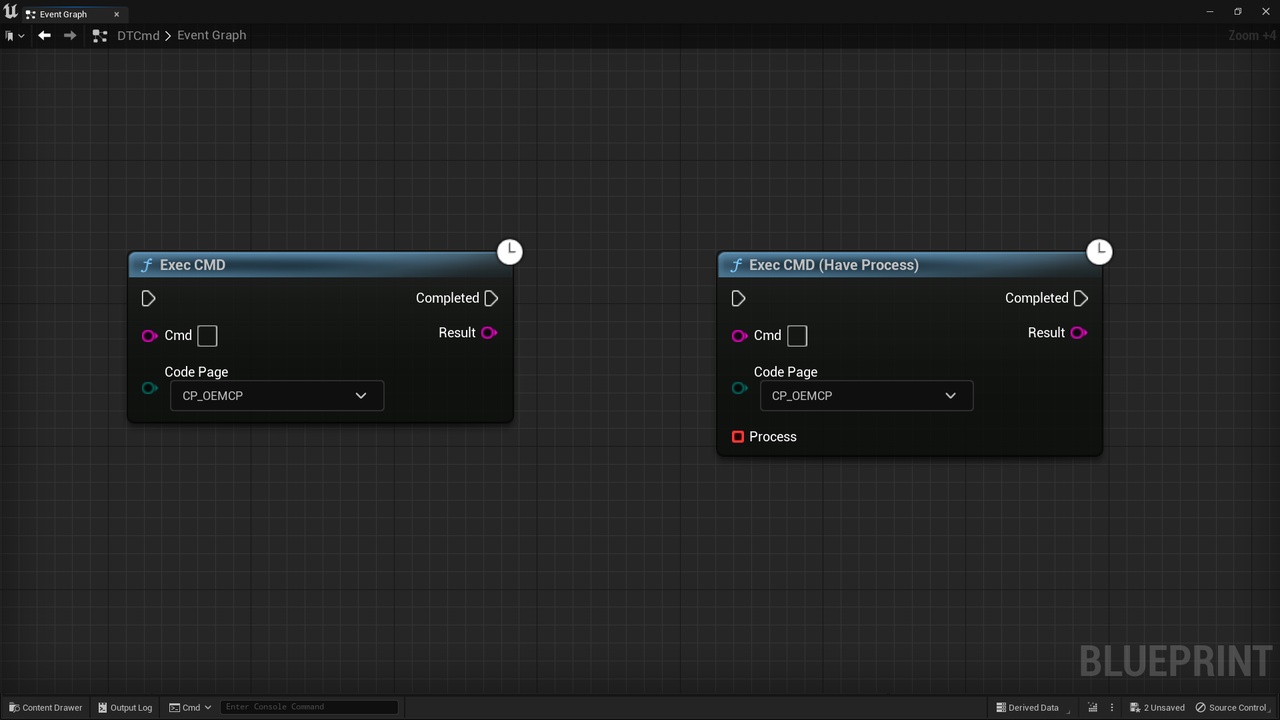Expand Code Page dropdown in Have Process node
Image resolution: width=1280 pixels, height=720 pixels.
(866, 396)
